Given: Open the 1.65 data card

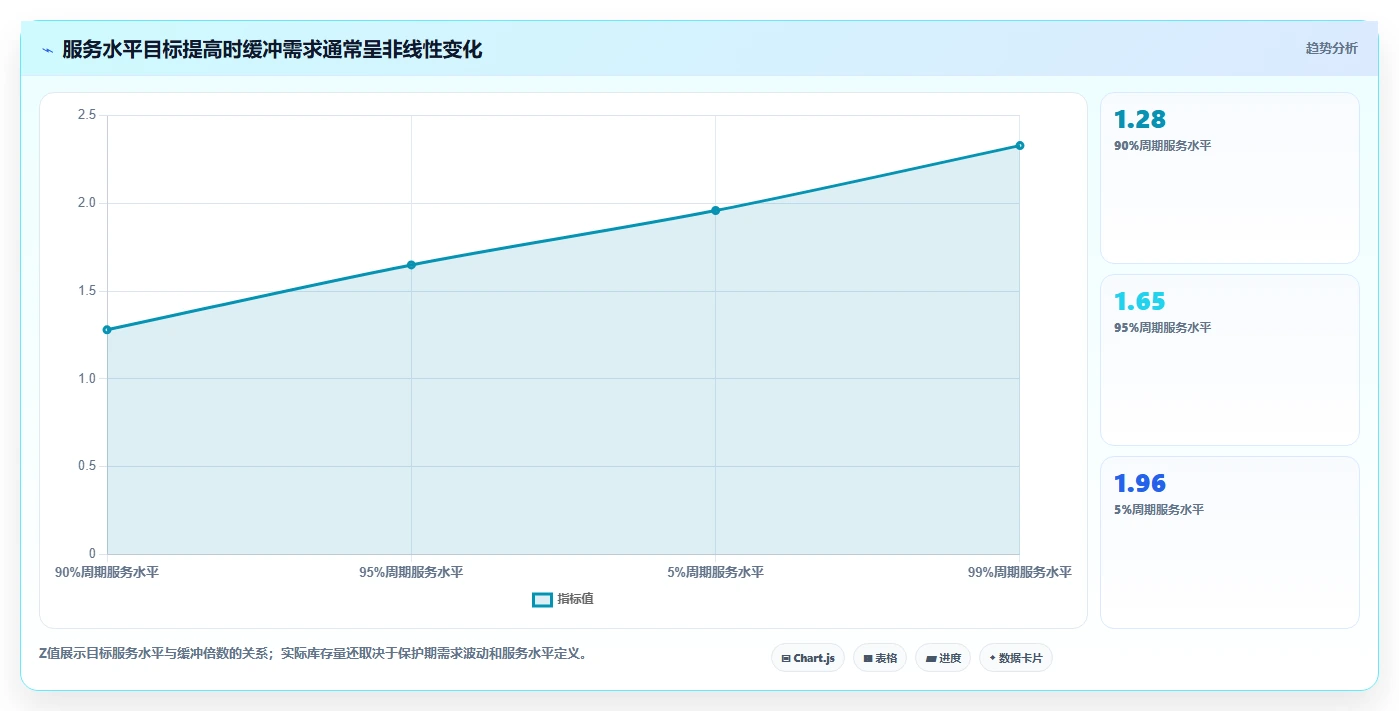Looking at the screenshot, I should click(1230, 360).
